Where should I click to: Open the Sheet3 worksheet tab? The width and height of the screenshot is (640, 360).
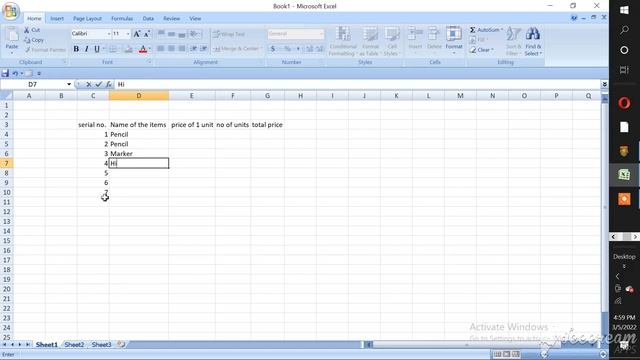(101, 345)
